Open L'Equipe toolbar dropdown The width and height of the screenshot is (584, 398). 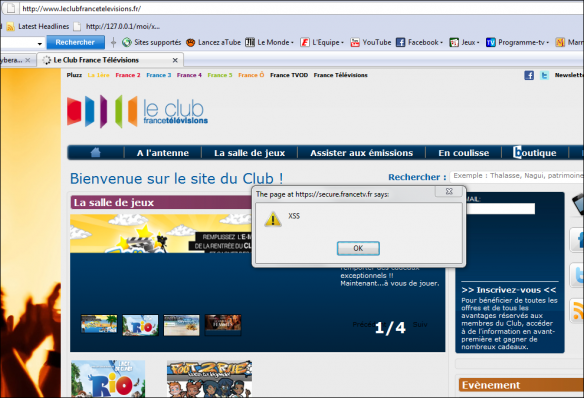[x=322, y=42]
